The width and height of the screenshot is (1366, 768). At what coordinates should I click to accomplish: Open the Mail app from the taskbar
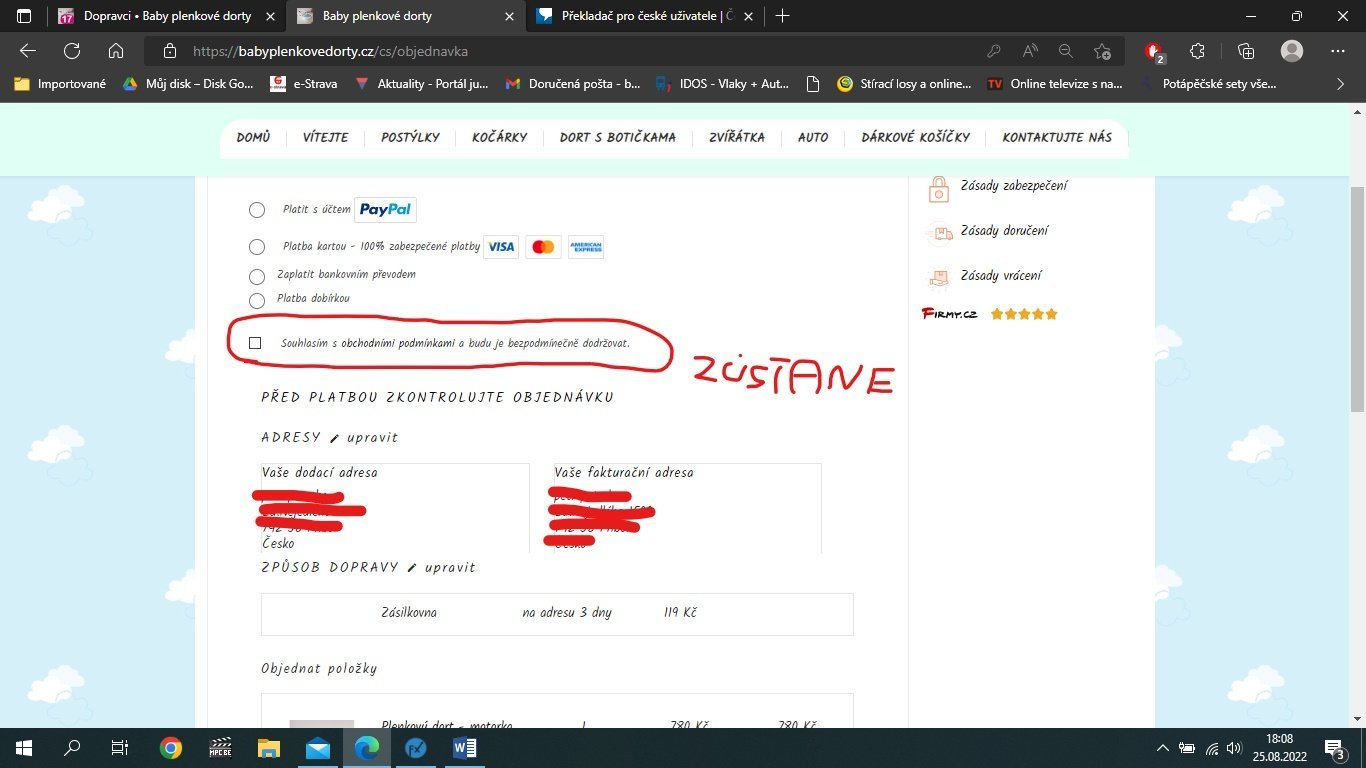tap(318, 748)
